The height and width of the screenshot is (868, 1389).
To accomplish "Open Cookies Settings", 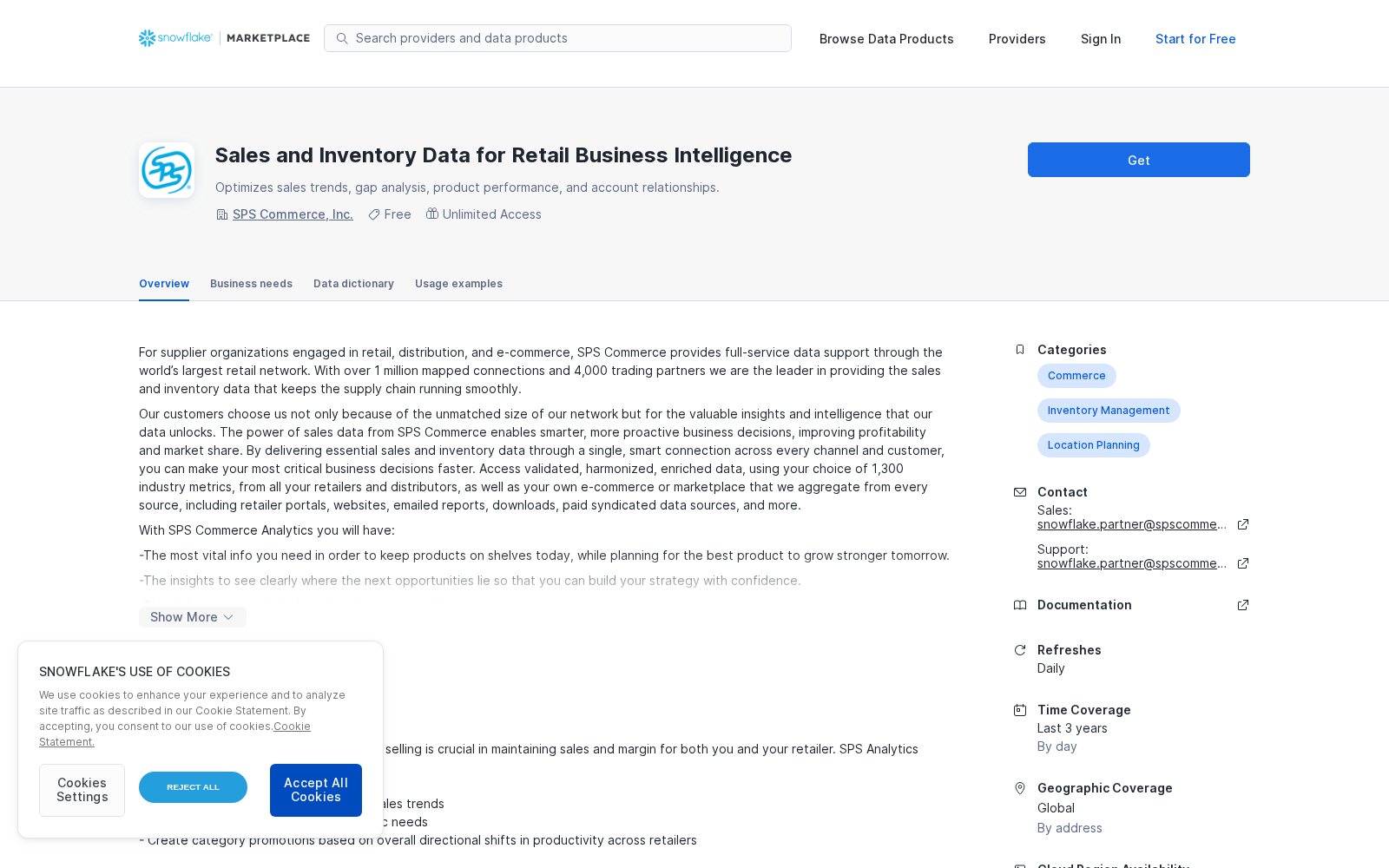I will click(x=82, y=790).
